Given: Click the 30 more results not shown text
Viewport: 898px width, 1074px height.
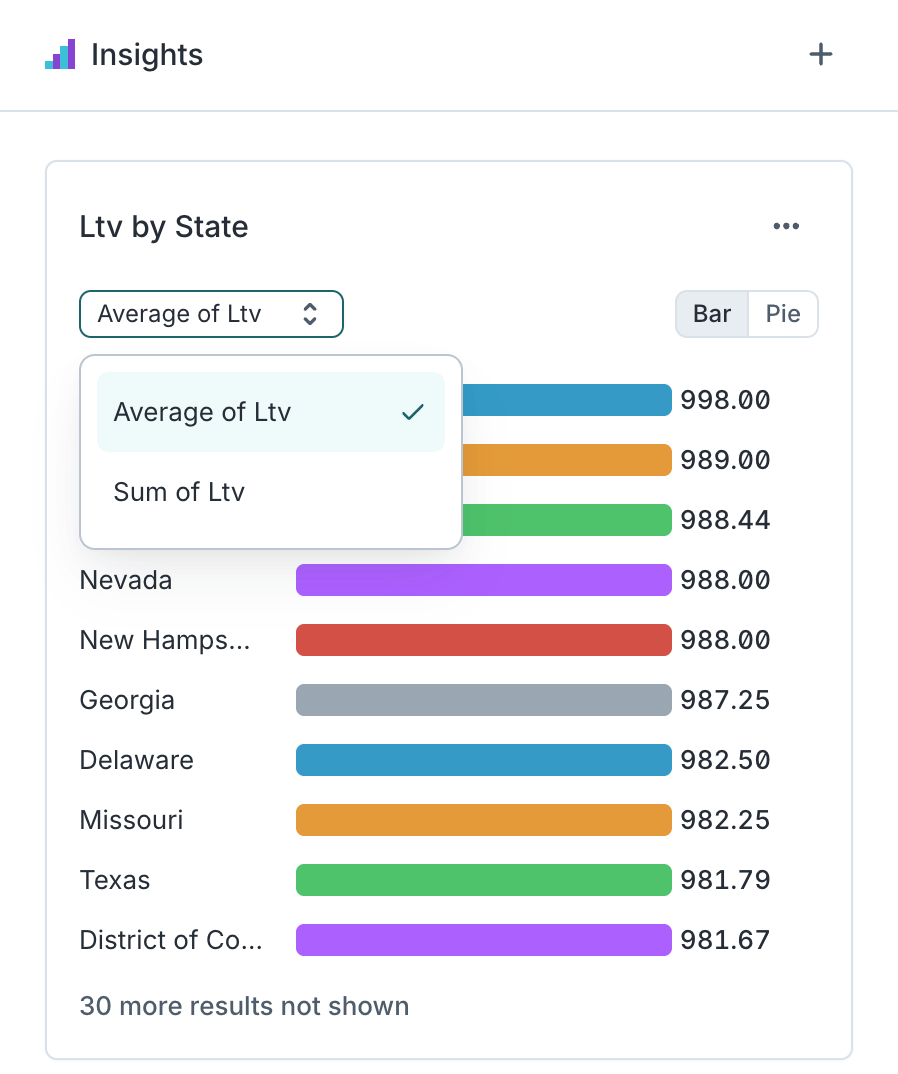Looking at the screenshot, I should click(244, 1006).
